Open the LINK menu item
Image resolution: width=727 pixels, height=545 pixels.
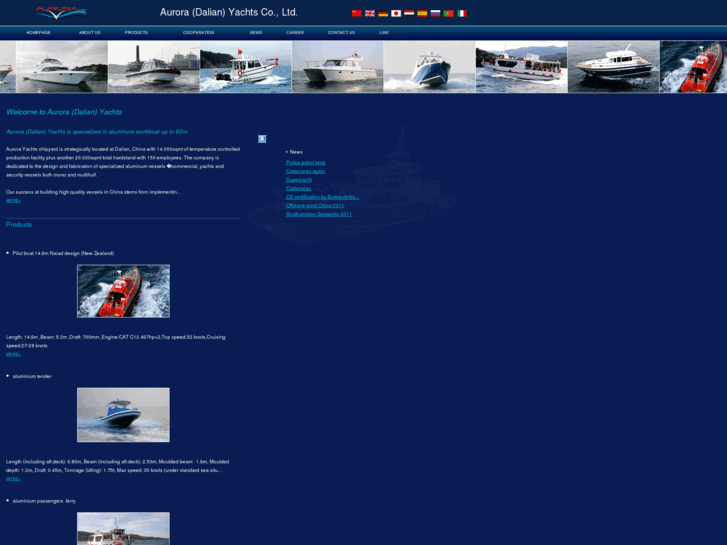point(384,32)
